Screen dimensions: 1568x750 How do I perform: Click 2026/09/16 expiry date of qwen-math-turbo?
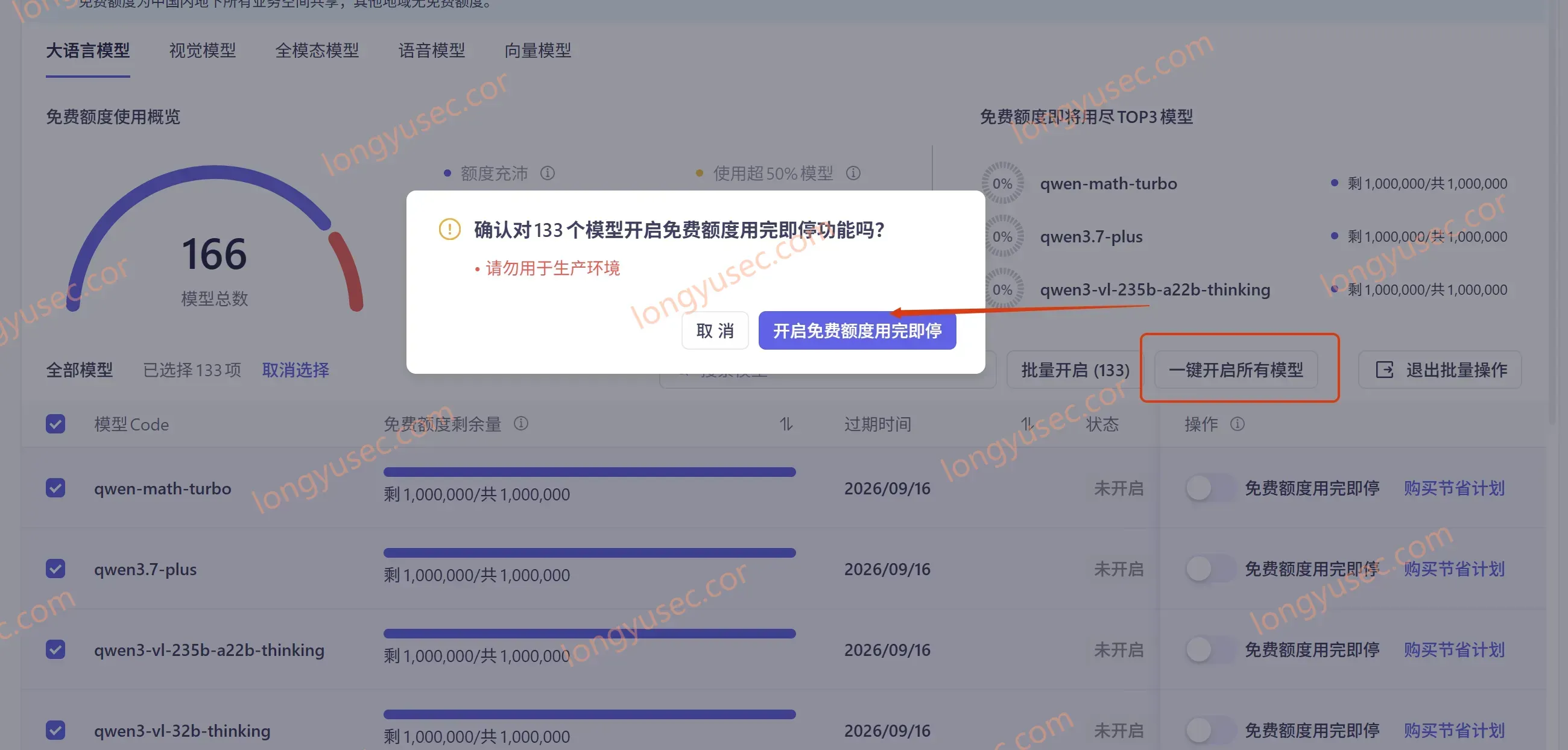coord(887,488)
